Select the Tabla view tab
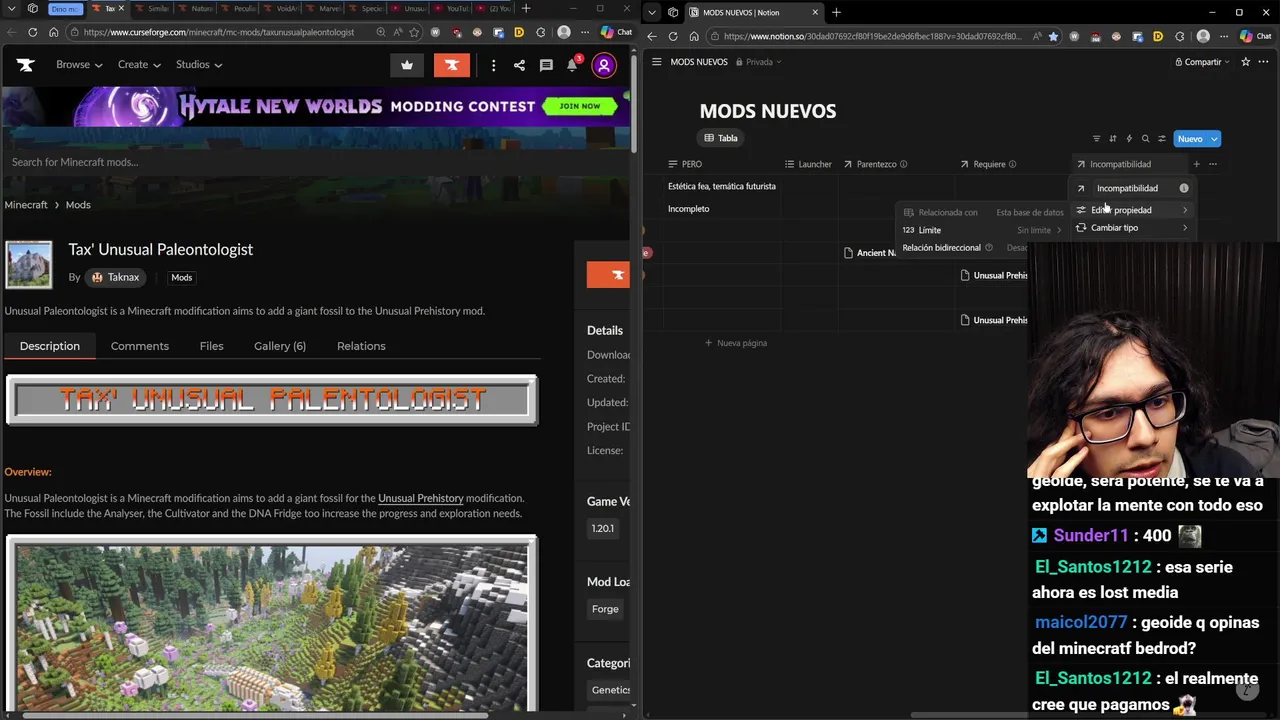The height and width of the screenshot is (720, 1280). (721, 138)
